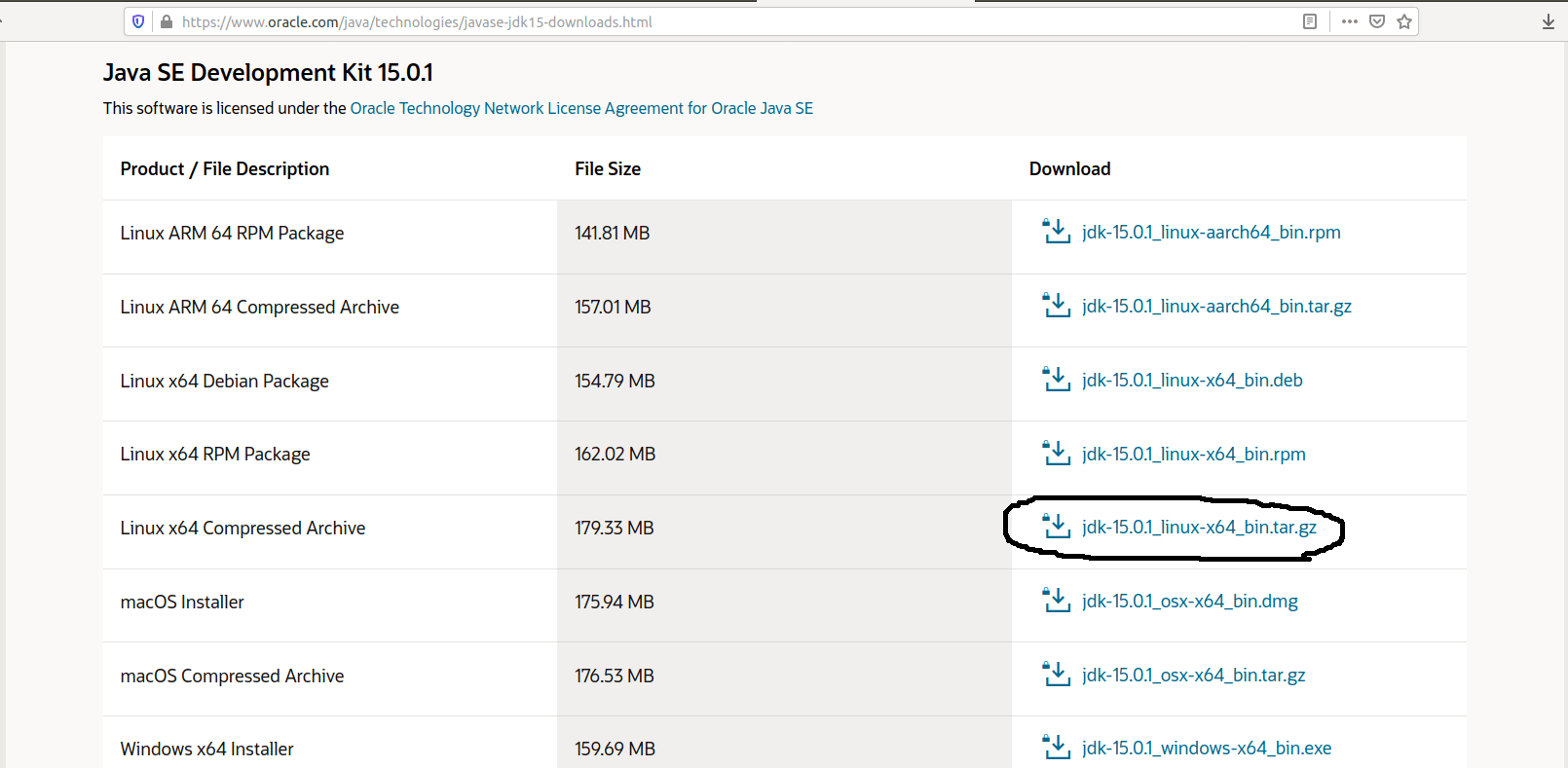The image size is (1568, 768).
Task: Click the File Size column header
Action: (x=608, y=168)
